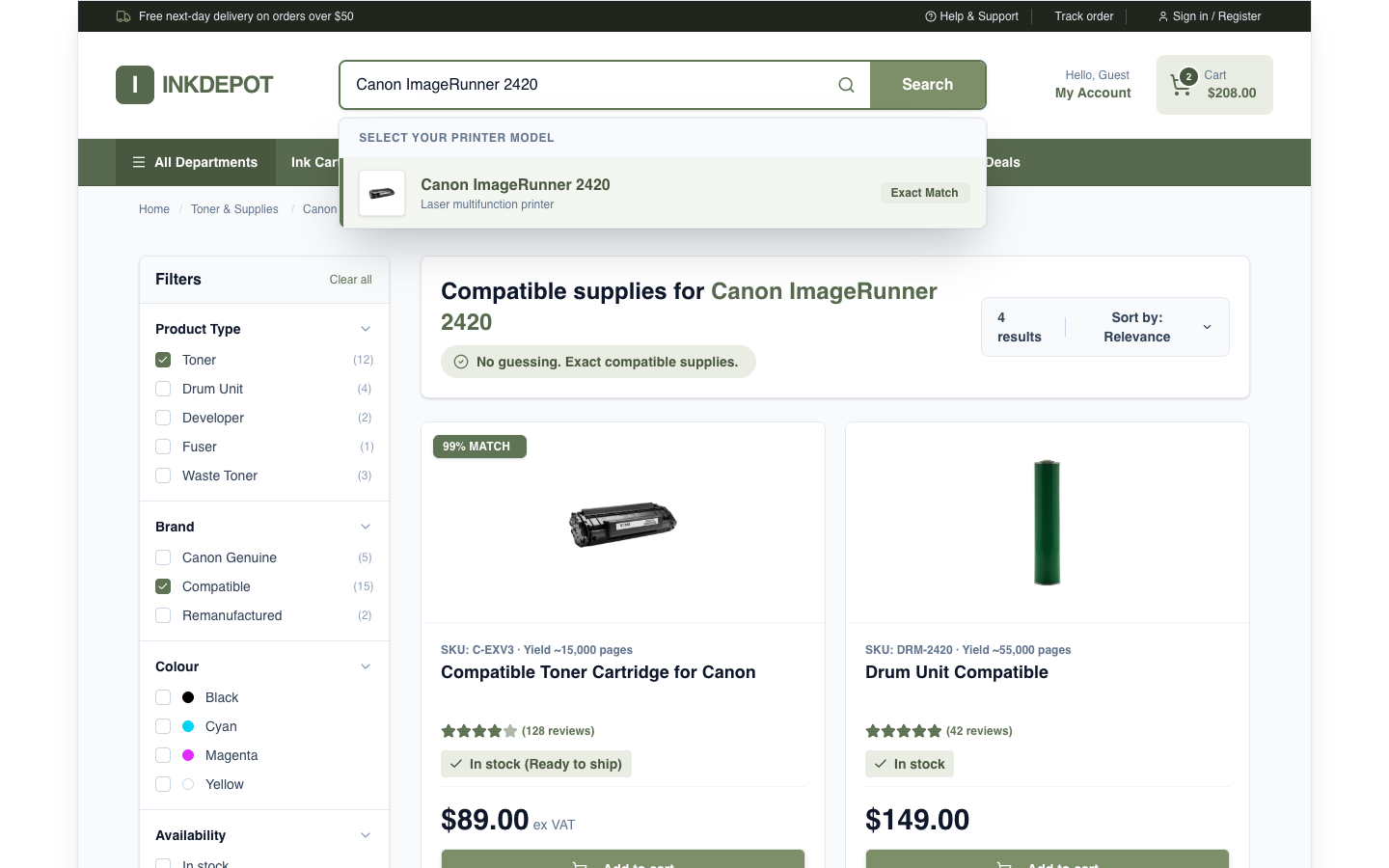Click the InkDepot logo icon
This screenshot has width=1389, height=868.
tap(135, 85)
